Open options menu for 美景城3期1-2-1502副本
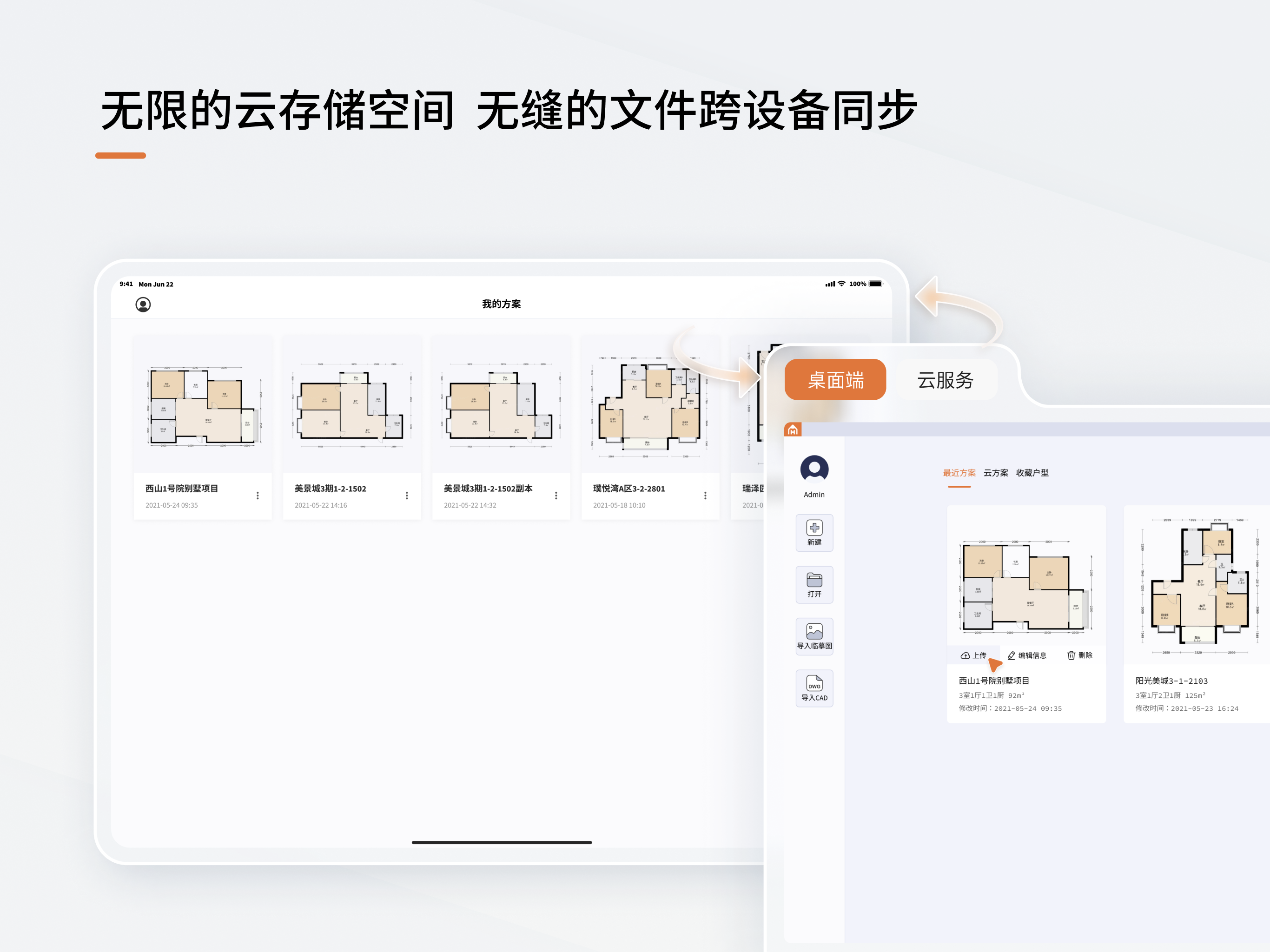1270x952 pixels. (556, 496)
